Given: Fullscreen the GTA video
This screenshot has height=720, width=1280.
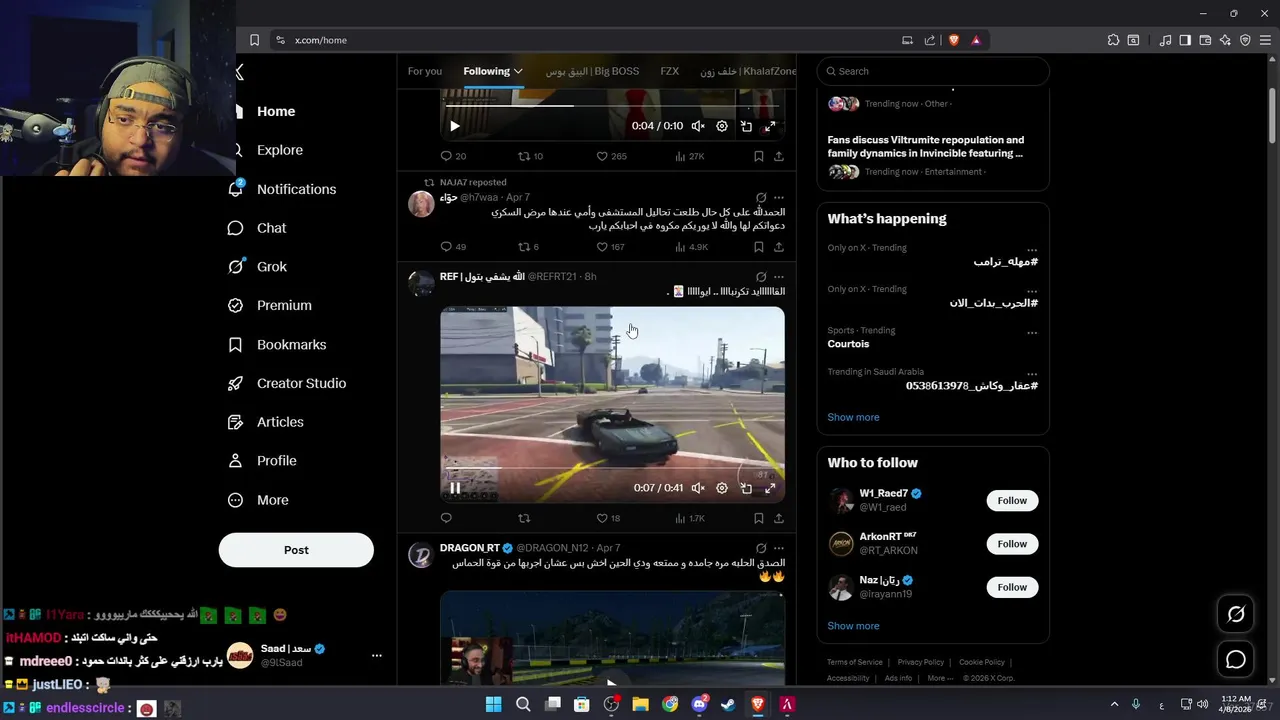Looking at the screenshot, I should [770, 488].
